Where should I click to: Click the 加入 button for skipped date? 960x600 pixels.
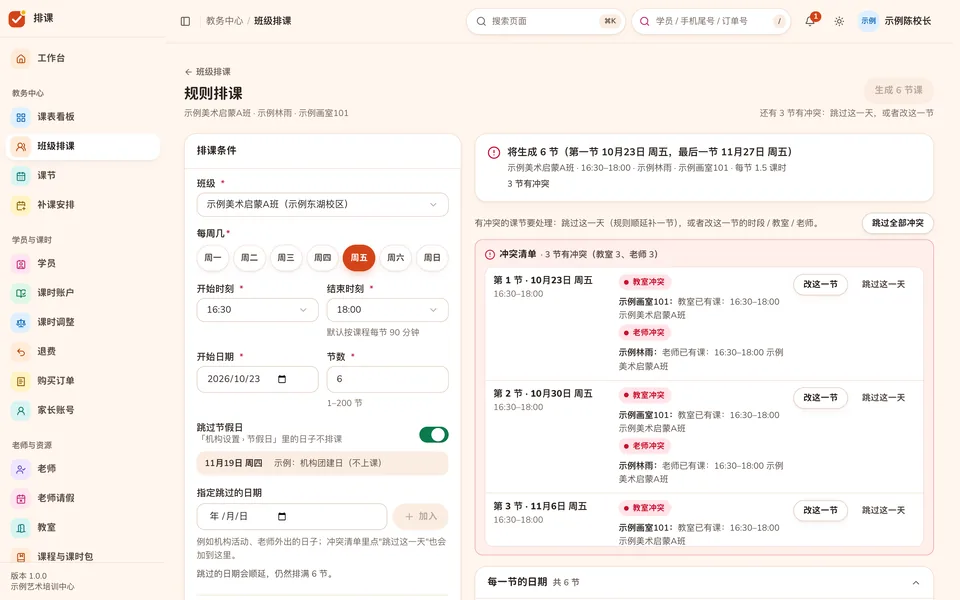click(421, 517)
